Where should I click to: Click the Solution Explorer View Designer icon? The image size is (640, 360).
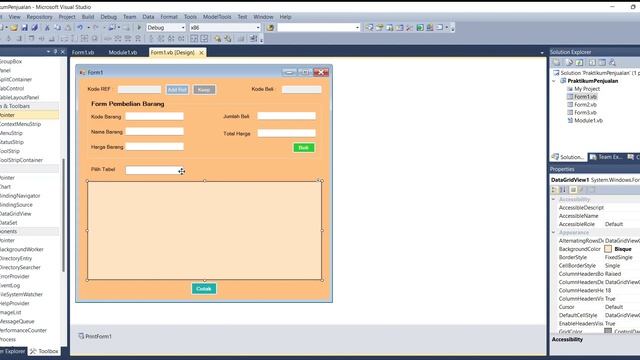[602, 62]
